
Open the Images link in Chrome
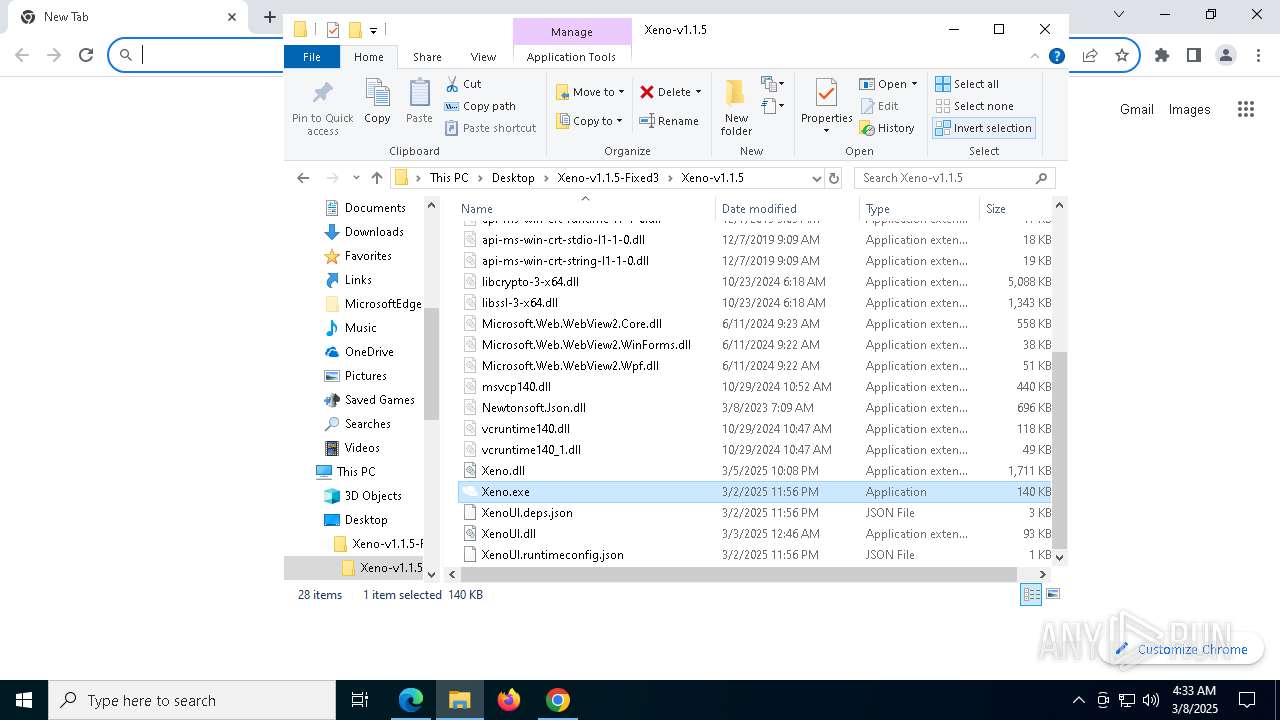(1189, 110)
